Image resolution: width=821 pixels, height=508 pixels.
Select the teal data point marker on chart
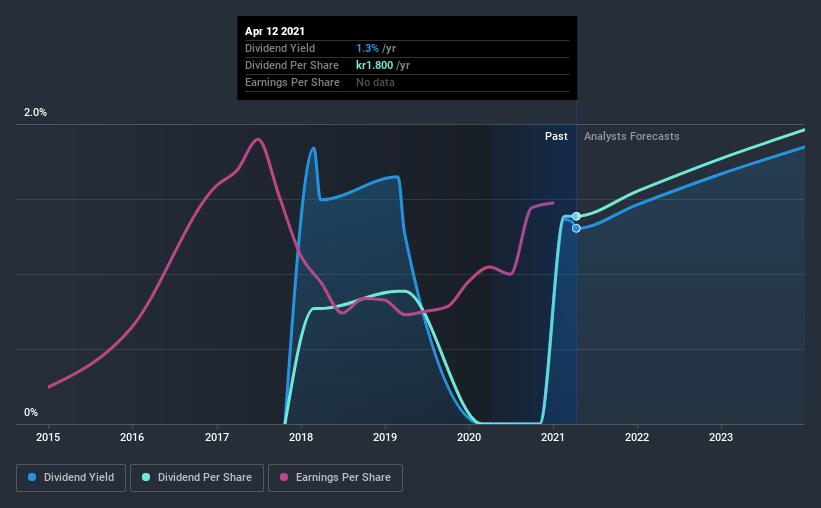tap(576, 216)
